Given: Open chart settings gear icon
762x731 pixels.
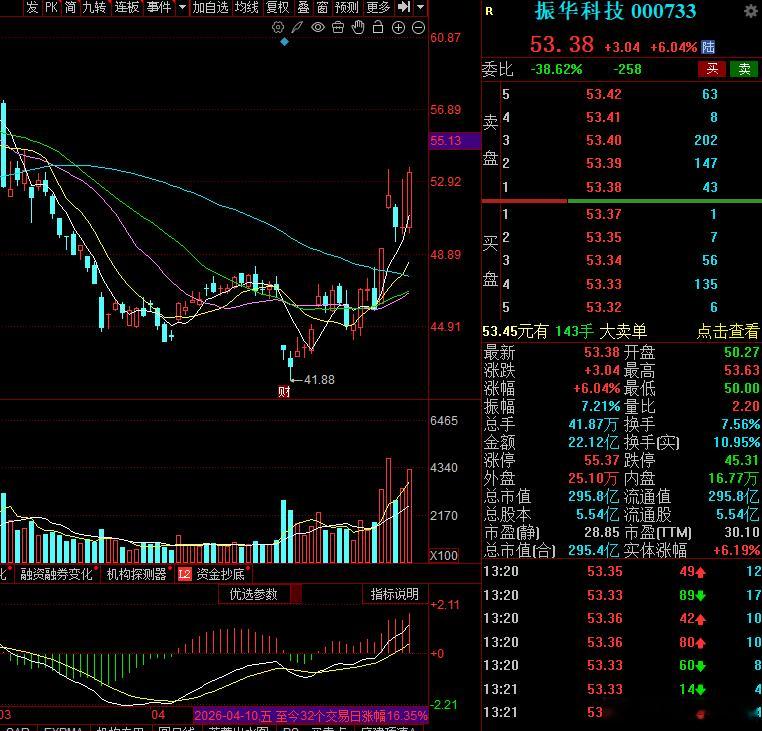Looking at the screenshot, I should click(x=277, y=27).
